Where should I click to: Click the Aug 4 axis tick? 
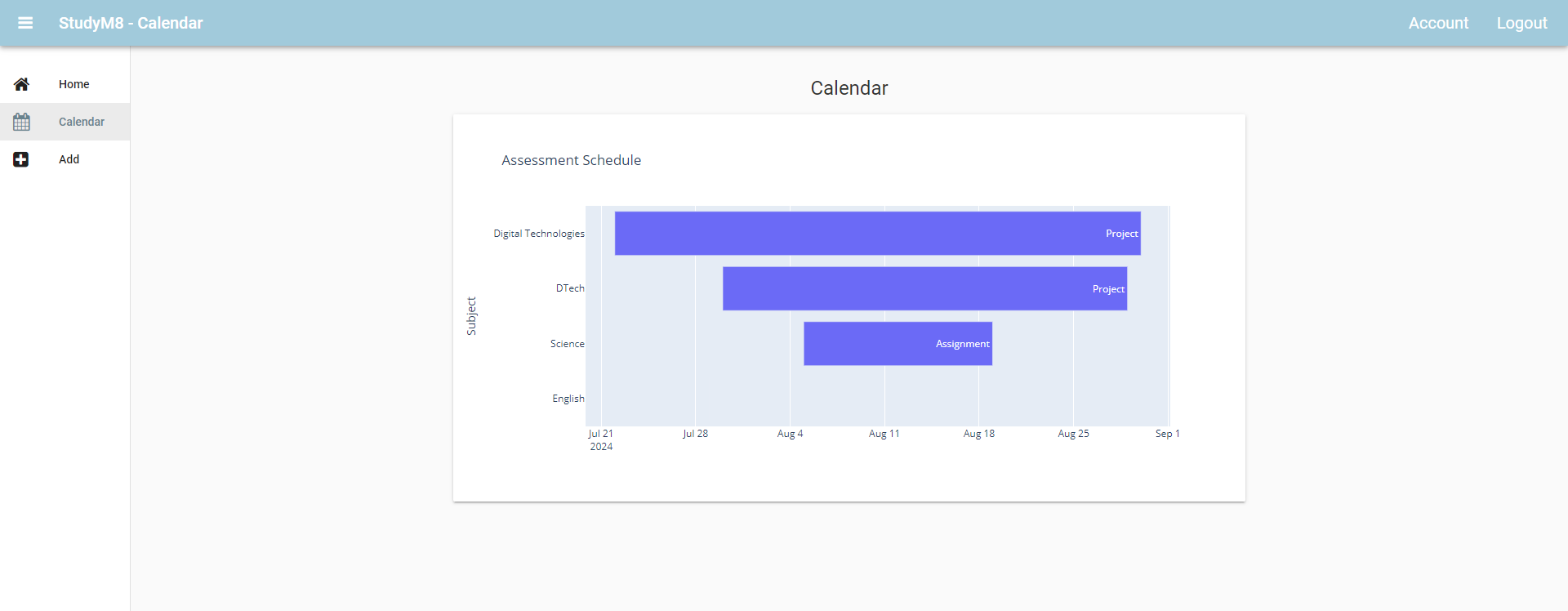tap(790, 434)
